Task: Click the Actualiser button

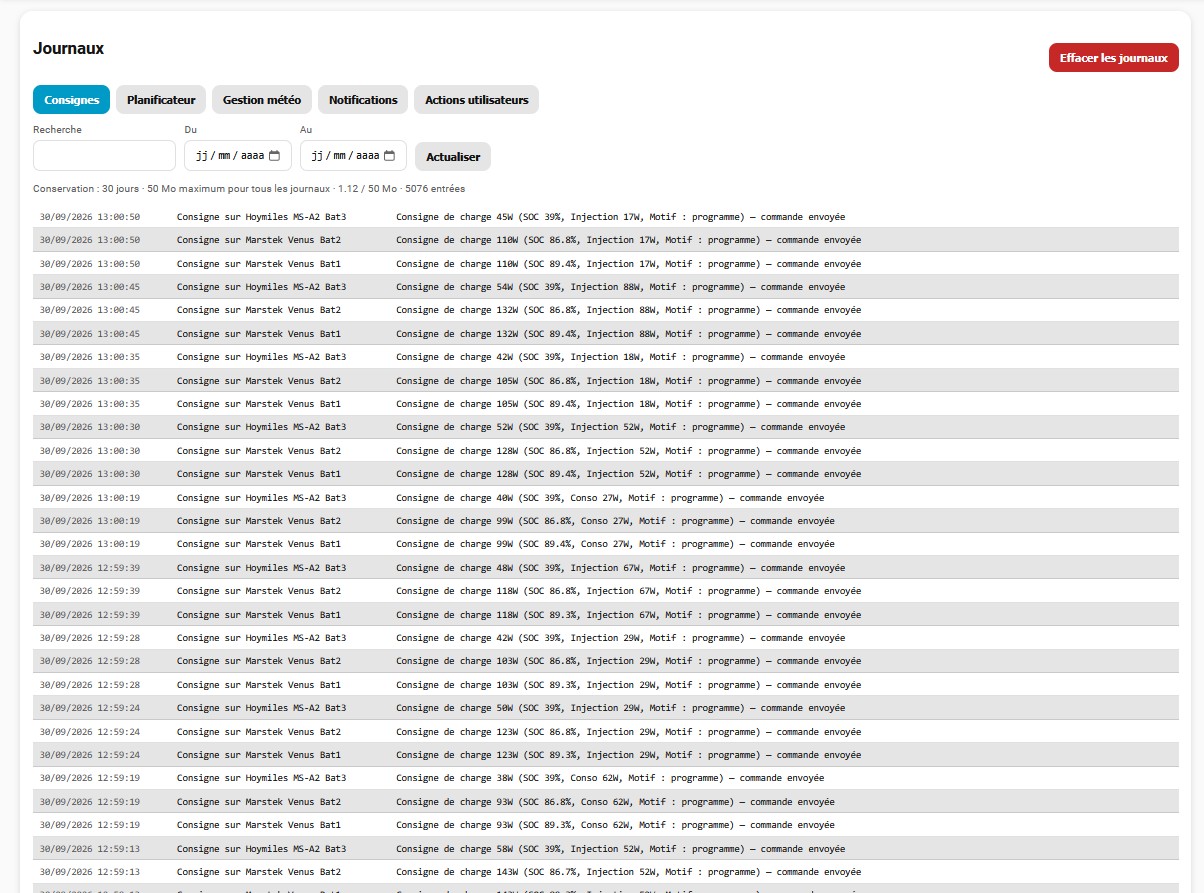Action: (453, 157)
